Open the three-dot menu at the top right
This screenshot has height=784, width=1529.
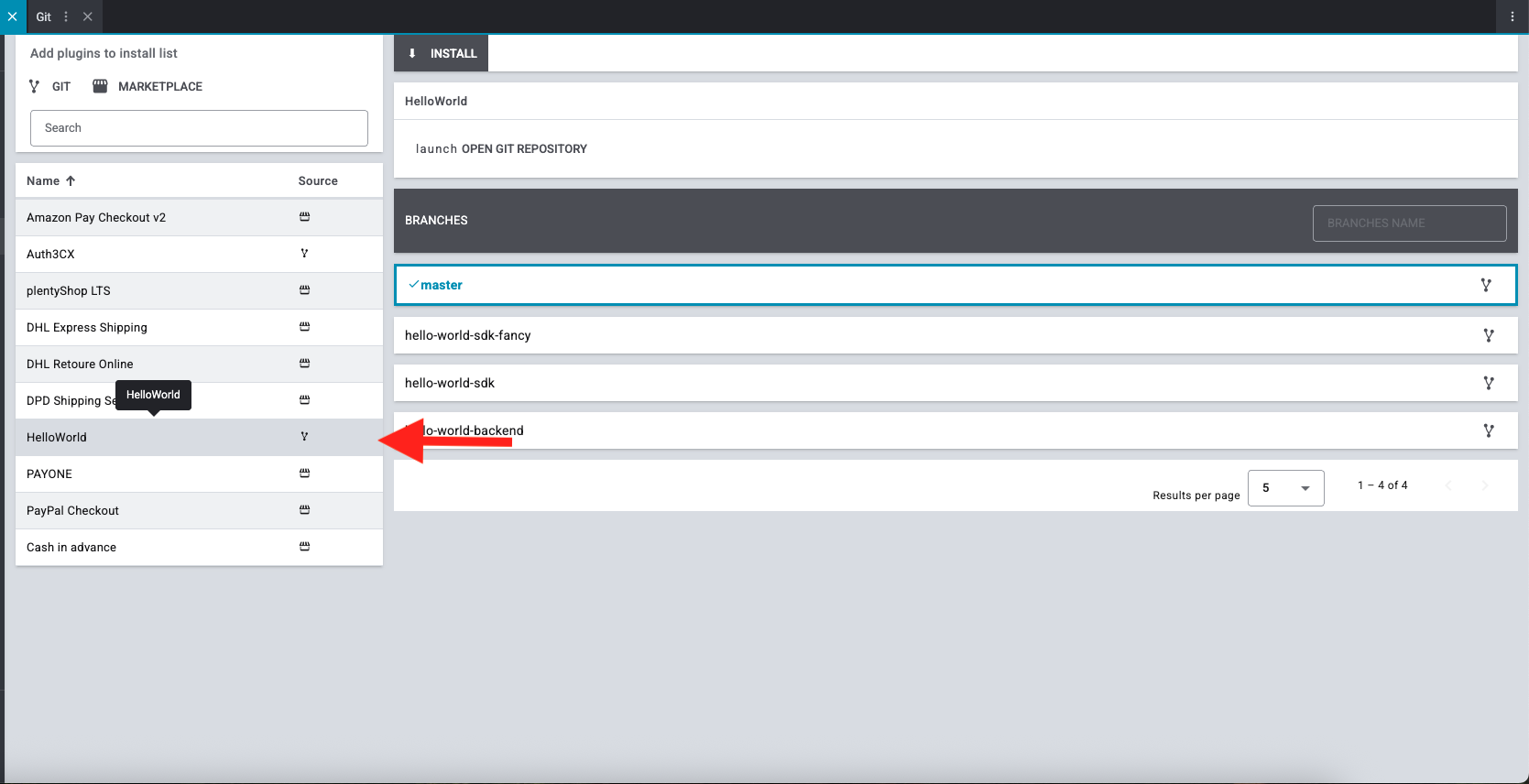point(1513,16)
